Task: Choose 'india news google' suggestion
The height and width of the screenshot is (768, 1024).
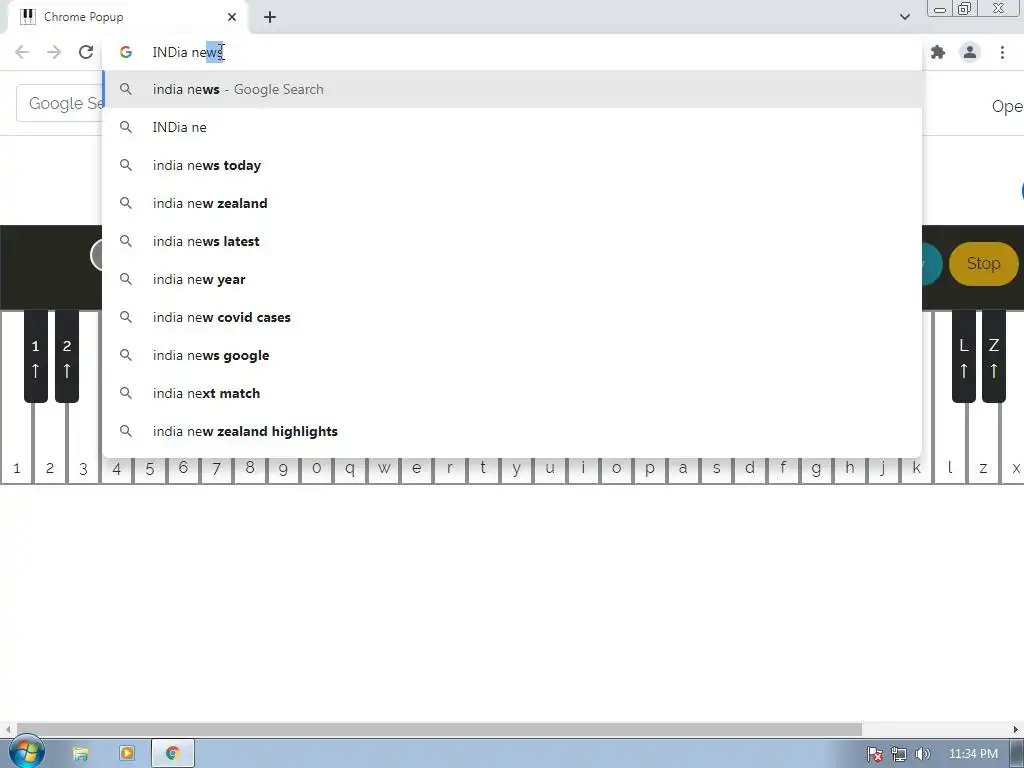Action: coord(513,355)
